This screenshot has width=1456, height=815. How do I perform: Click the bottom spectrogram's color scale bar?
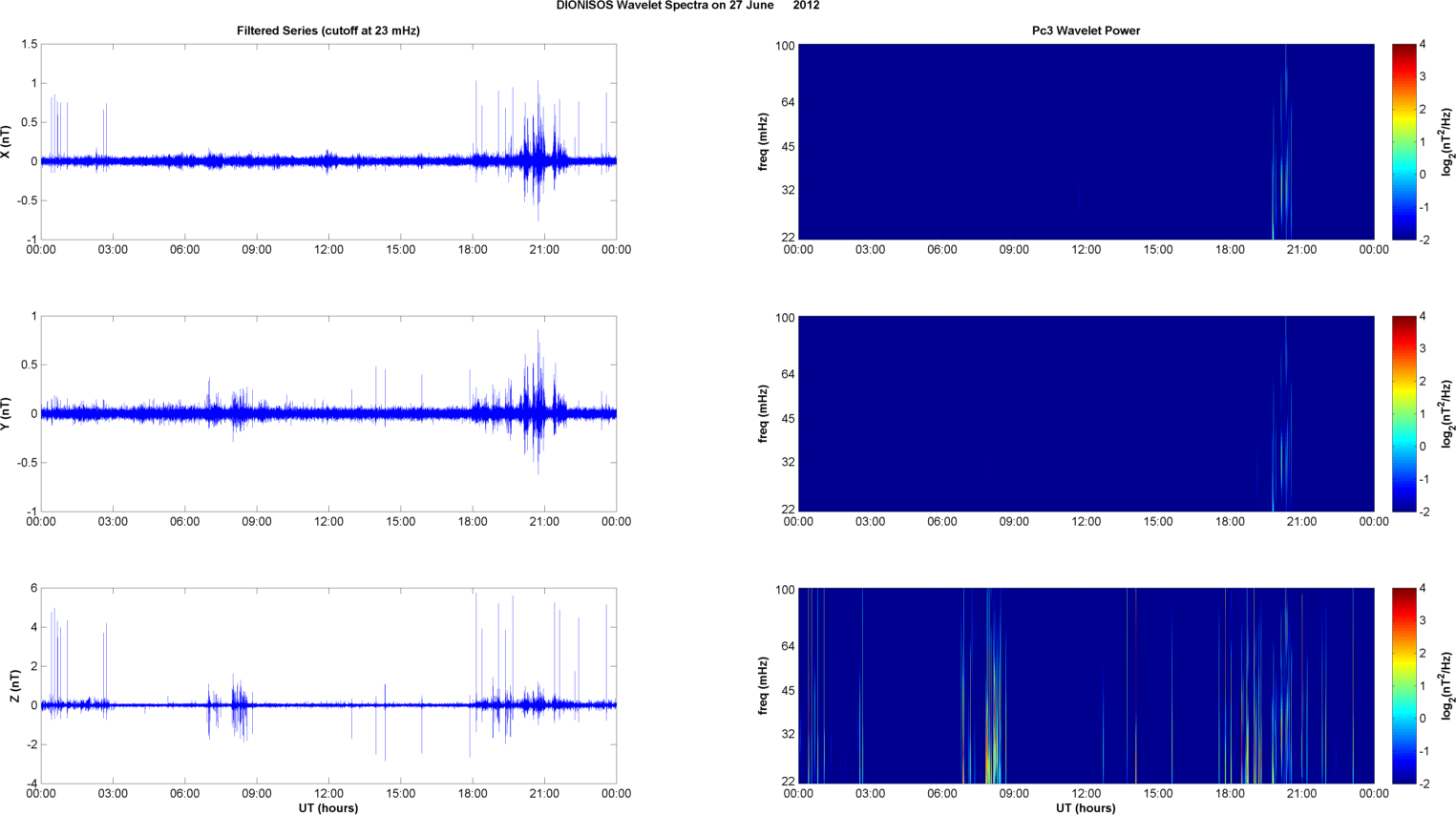pos(1403,686)
